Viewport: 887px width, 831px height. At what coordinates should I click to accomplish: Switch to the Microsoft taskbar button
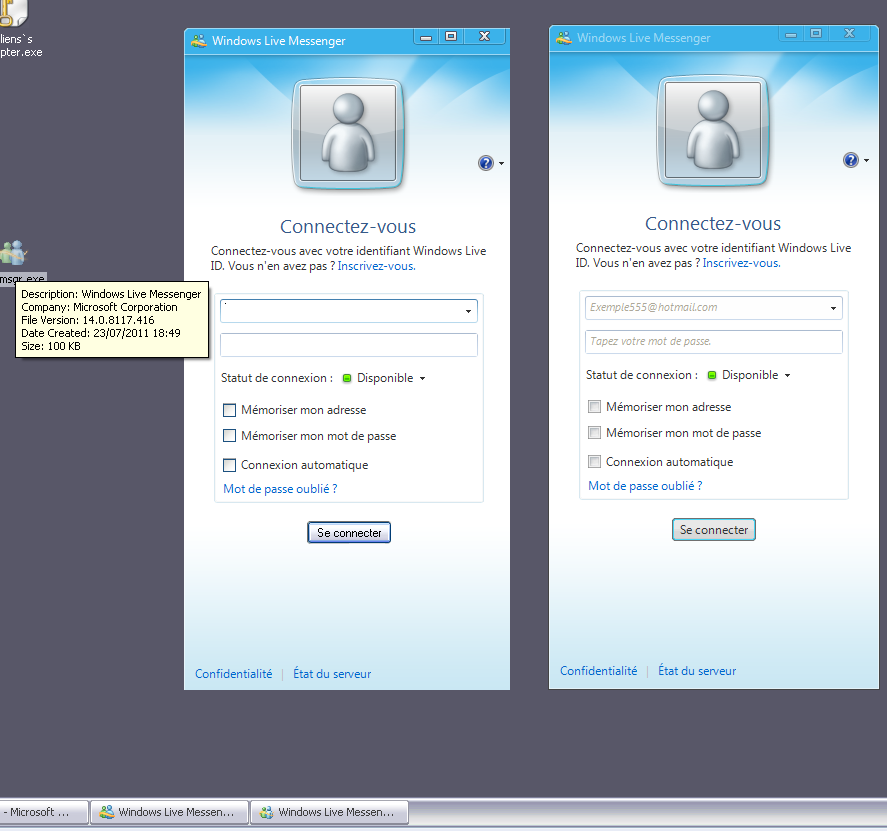44,812
